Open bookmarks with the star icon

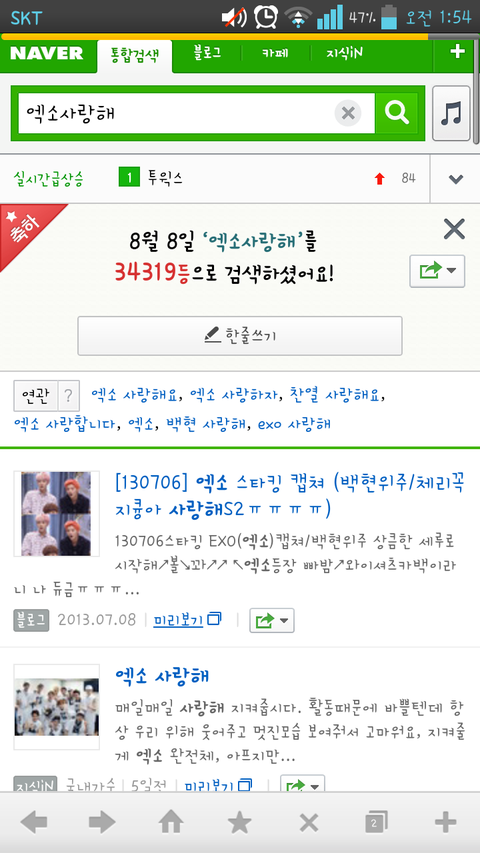click(x=239, y=822)
